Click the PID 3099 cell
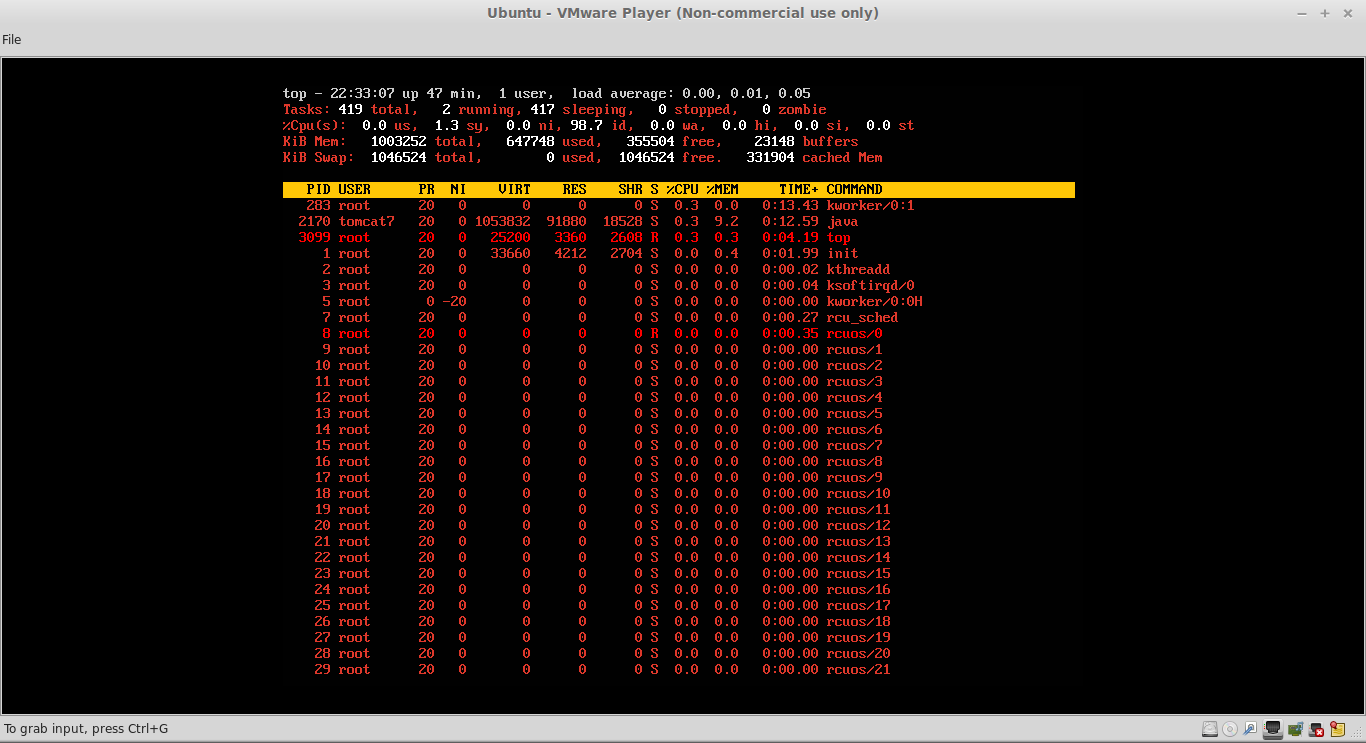Viewport: 1366px width, 743px height. pyautogui.click(x=314, y=237)
